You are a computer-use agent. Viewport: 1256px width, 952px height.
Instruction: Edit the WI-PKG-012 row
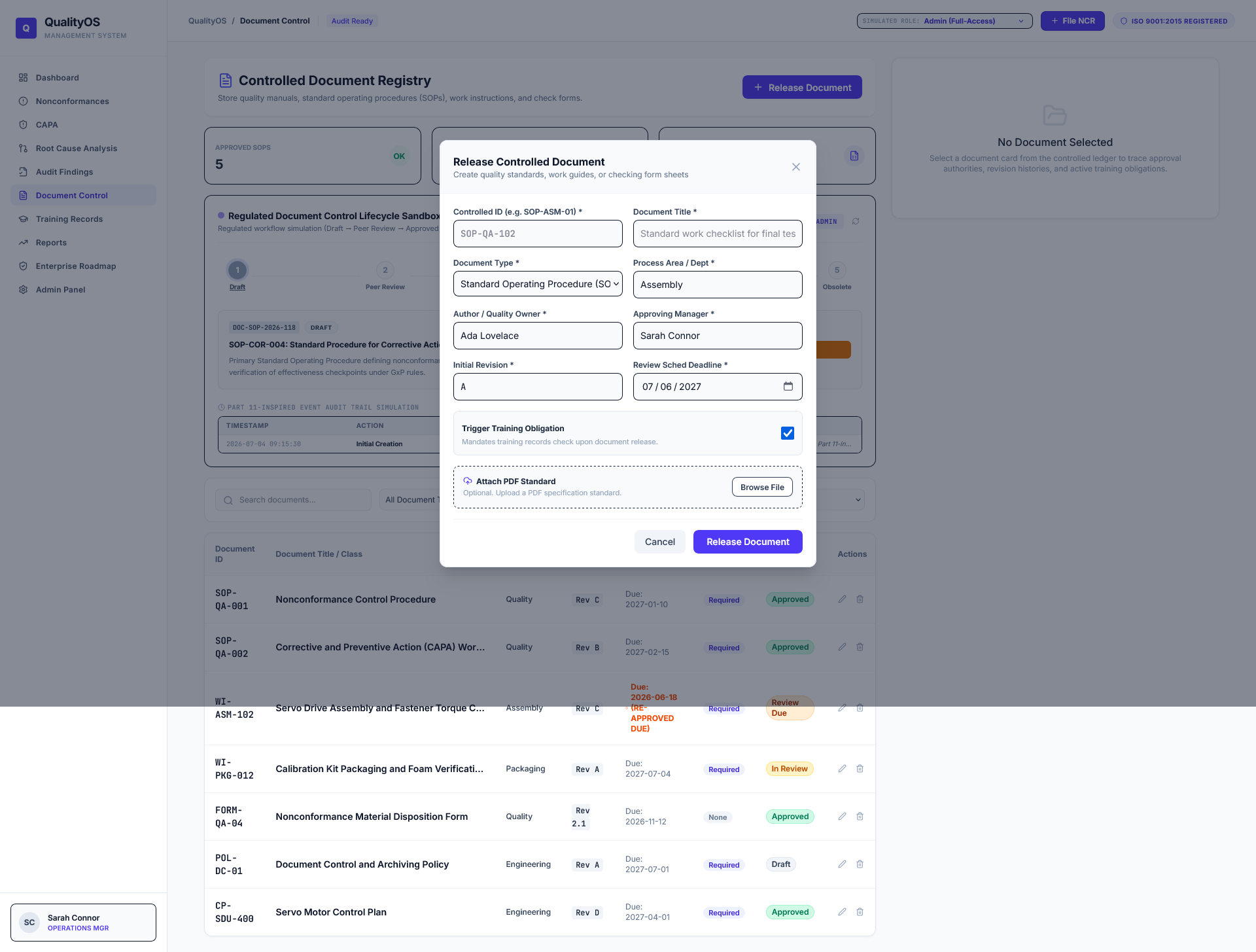point(843,769)
